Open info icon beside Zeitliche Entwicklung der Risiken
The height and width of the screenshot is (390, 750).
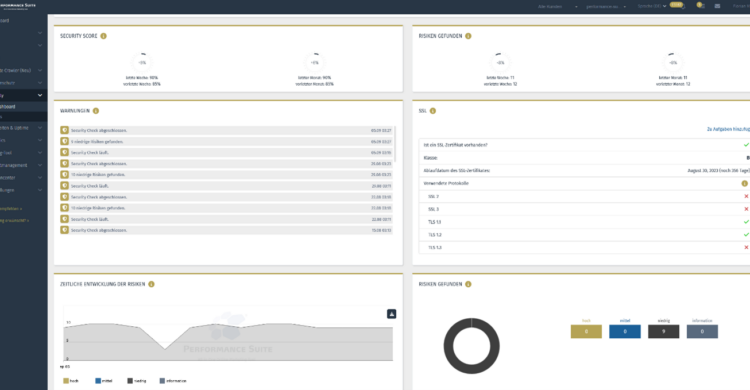151,284
